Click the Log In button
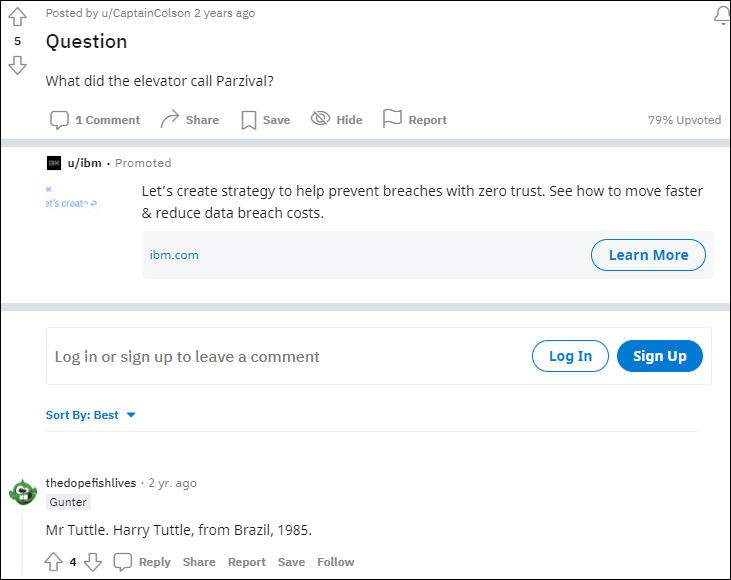Screen dimensions: 731x580 (570, 356)
